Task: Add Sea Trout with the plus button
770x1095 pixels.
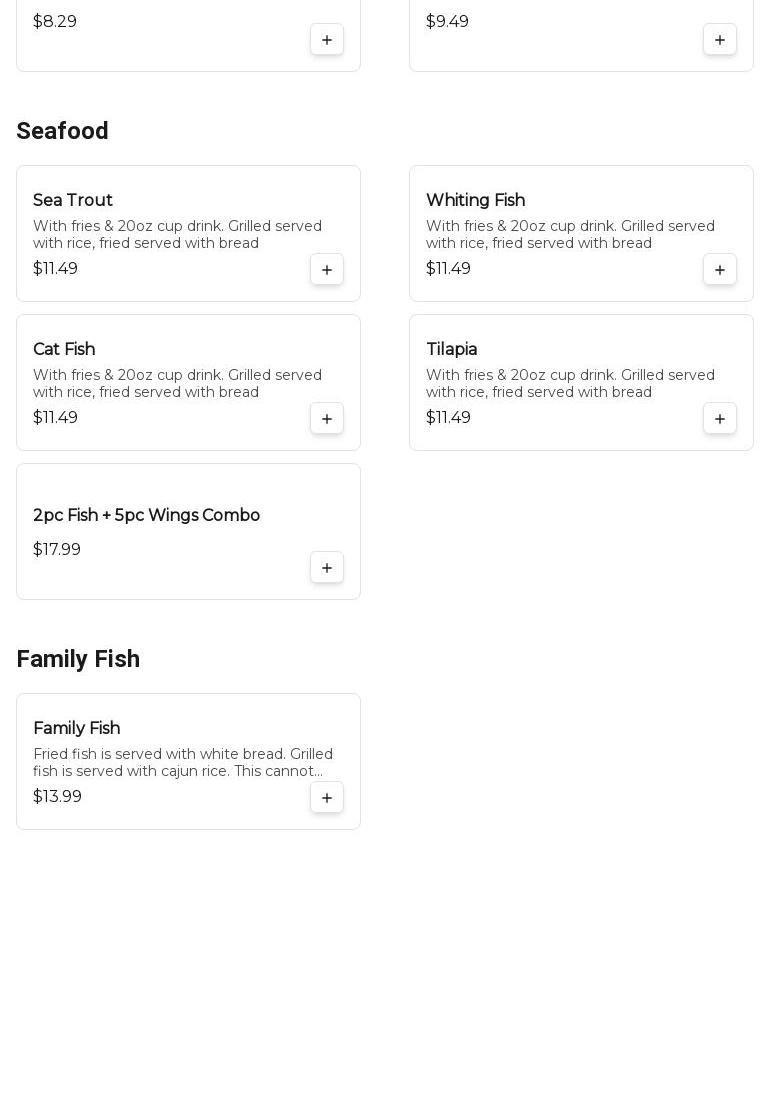Action: 327,270
